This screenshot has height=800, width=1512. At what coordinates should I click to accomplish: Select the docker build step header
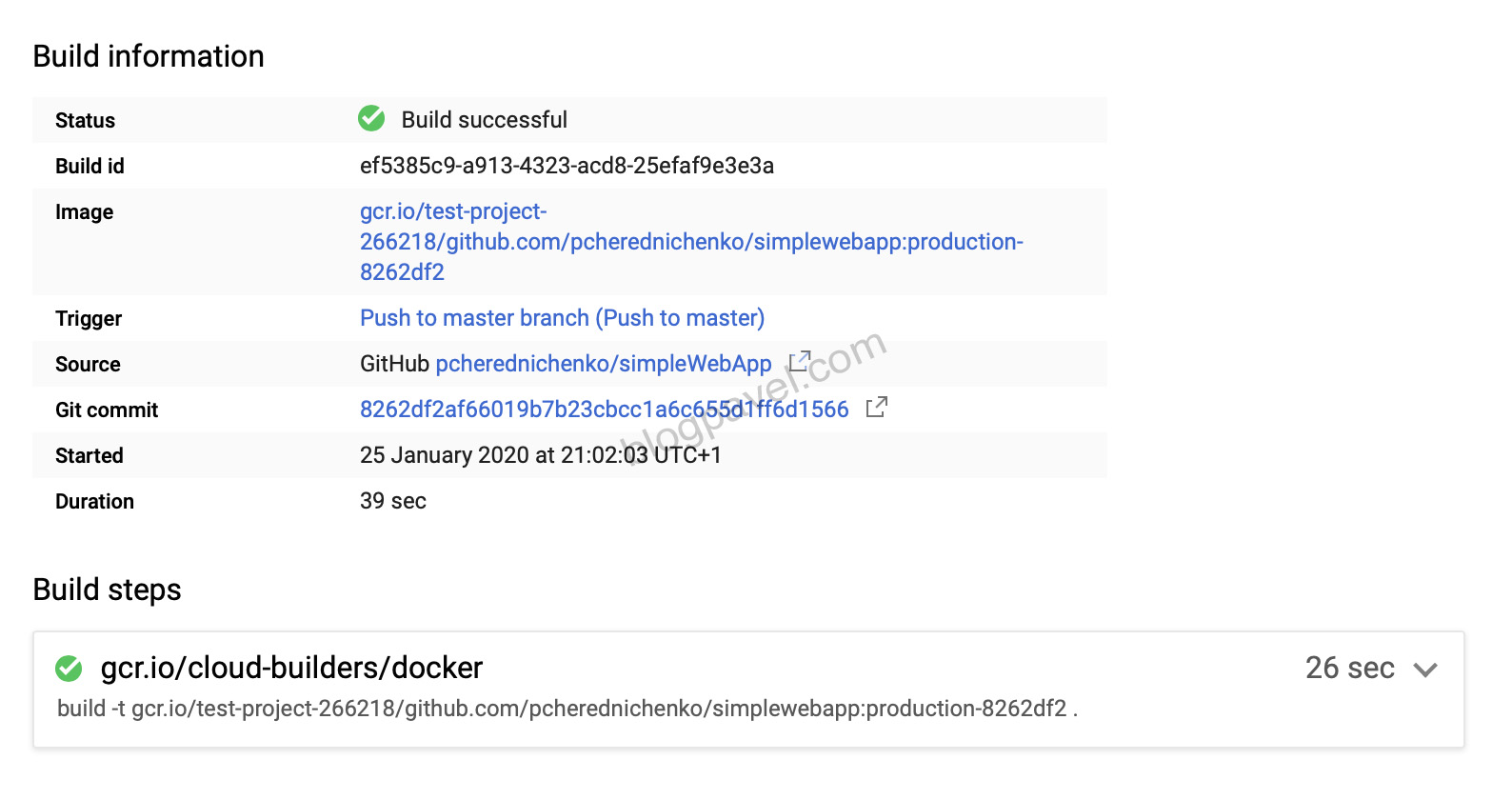point(291,668)
